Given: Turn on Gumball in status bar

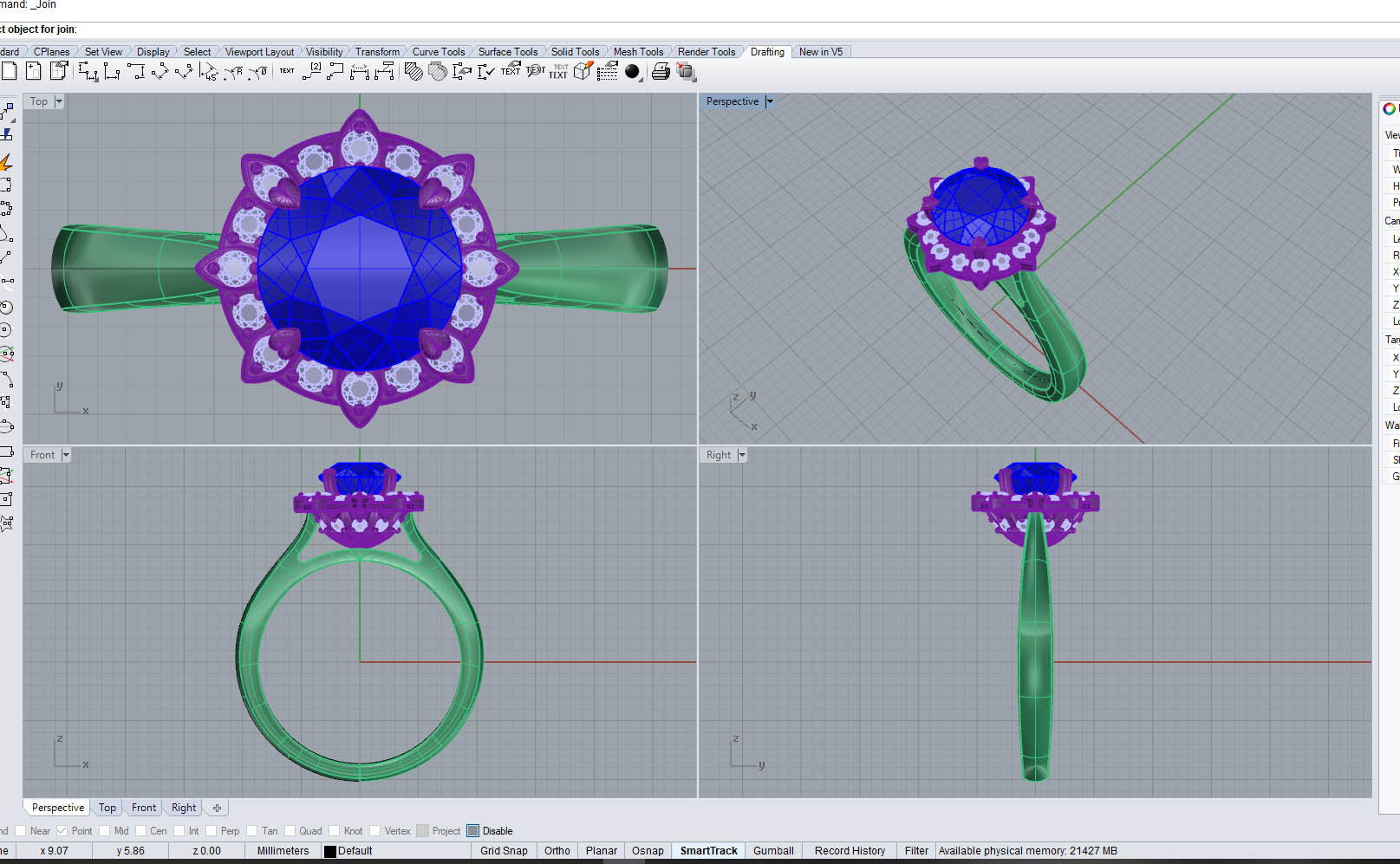Looking at the screenshot, I should 772,851.
